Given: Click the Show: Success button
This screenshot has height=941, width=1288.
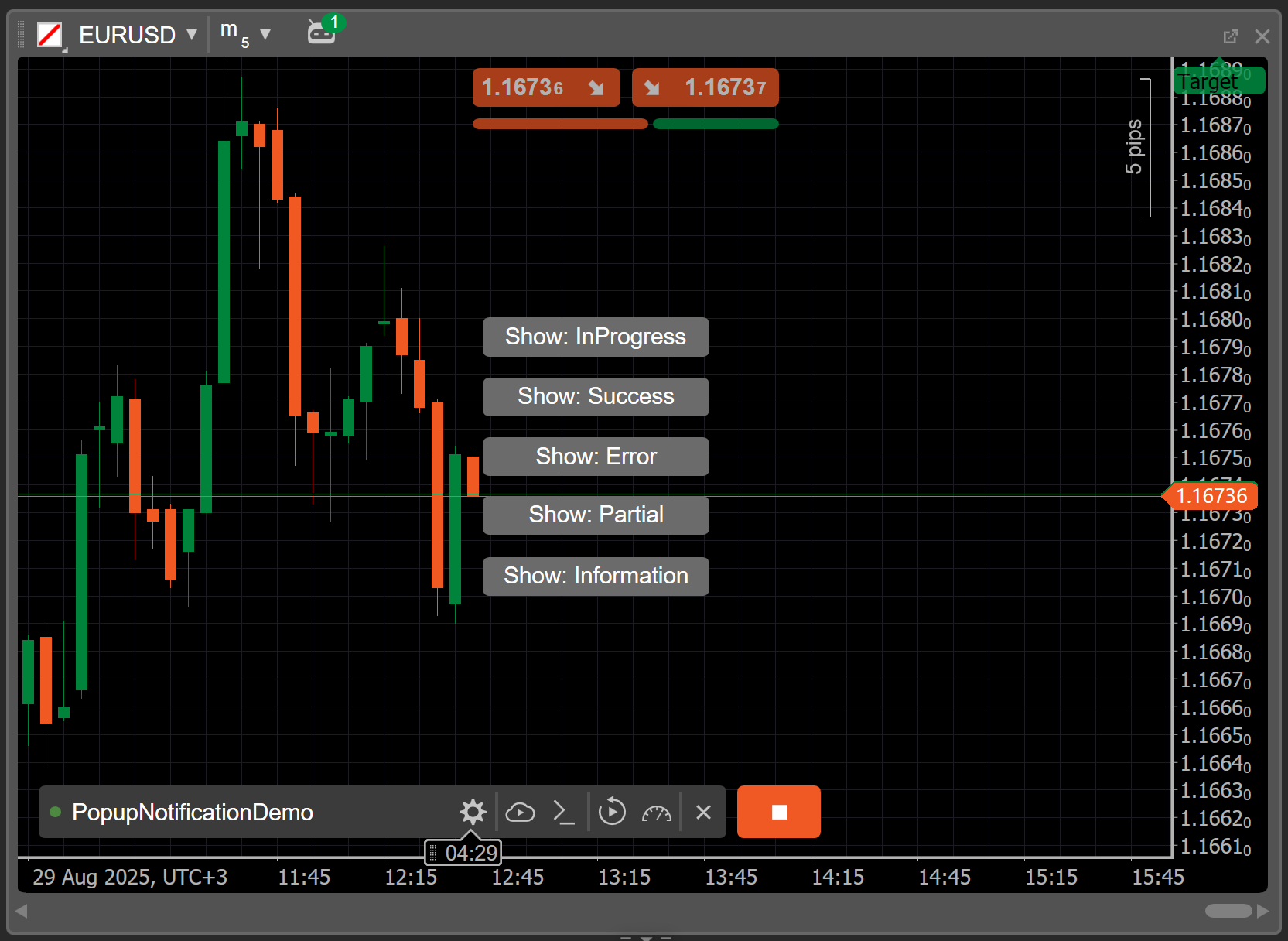Looking at the screenshot, I should [x=595, y=396].
